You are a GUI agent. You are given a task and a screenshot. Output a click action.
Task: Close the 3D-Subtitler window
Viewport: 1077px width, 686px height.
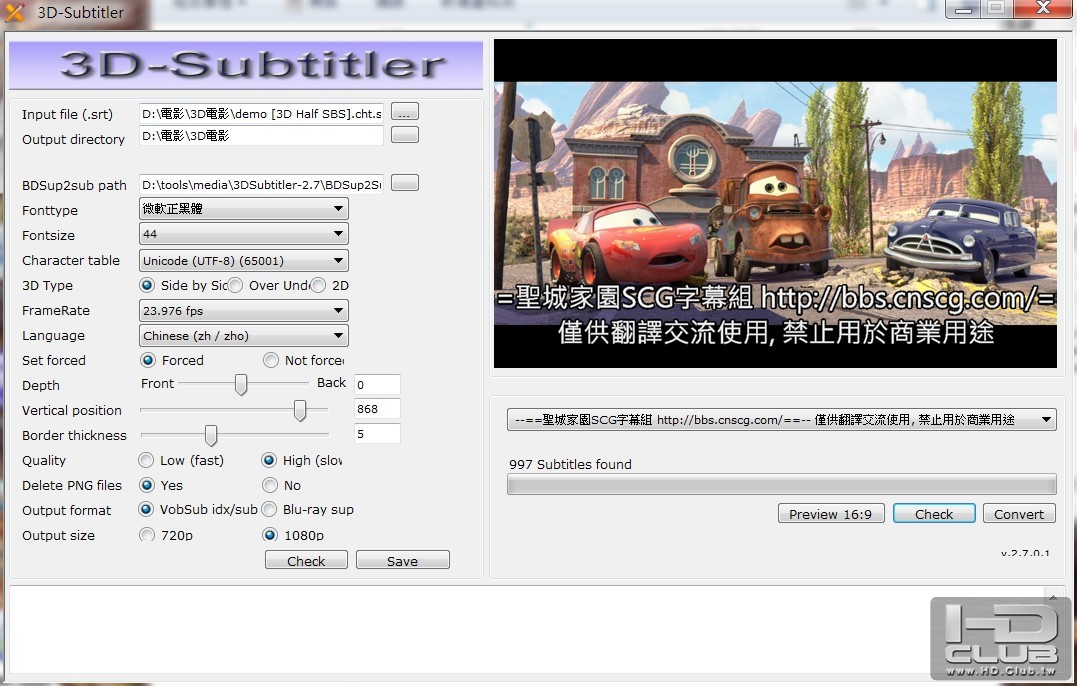[x=1043, y=8]
